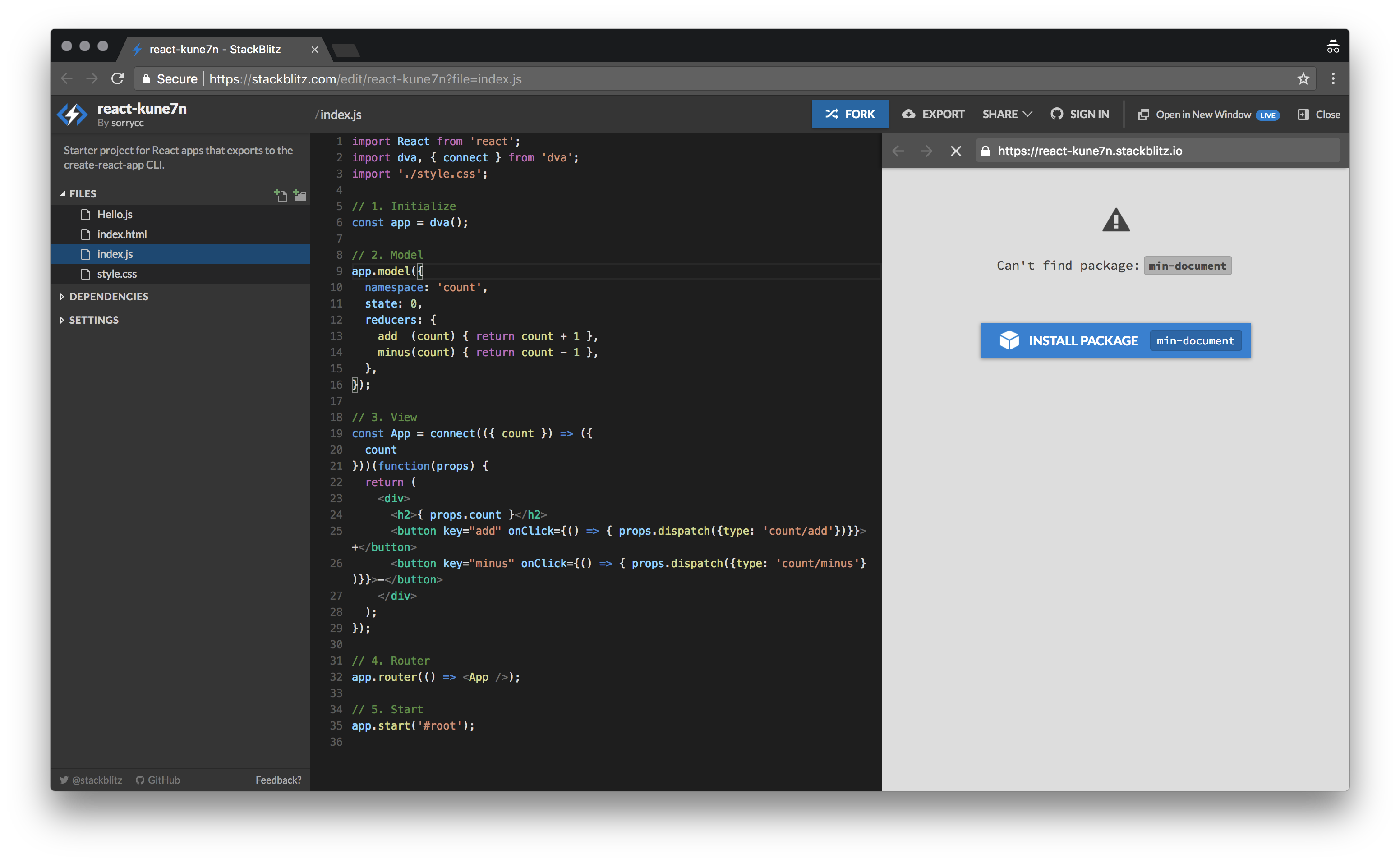Go forward in the browser
The width and height of the screenshot is (1400, 863).
point(92,79)
